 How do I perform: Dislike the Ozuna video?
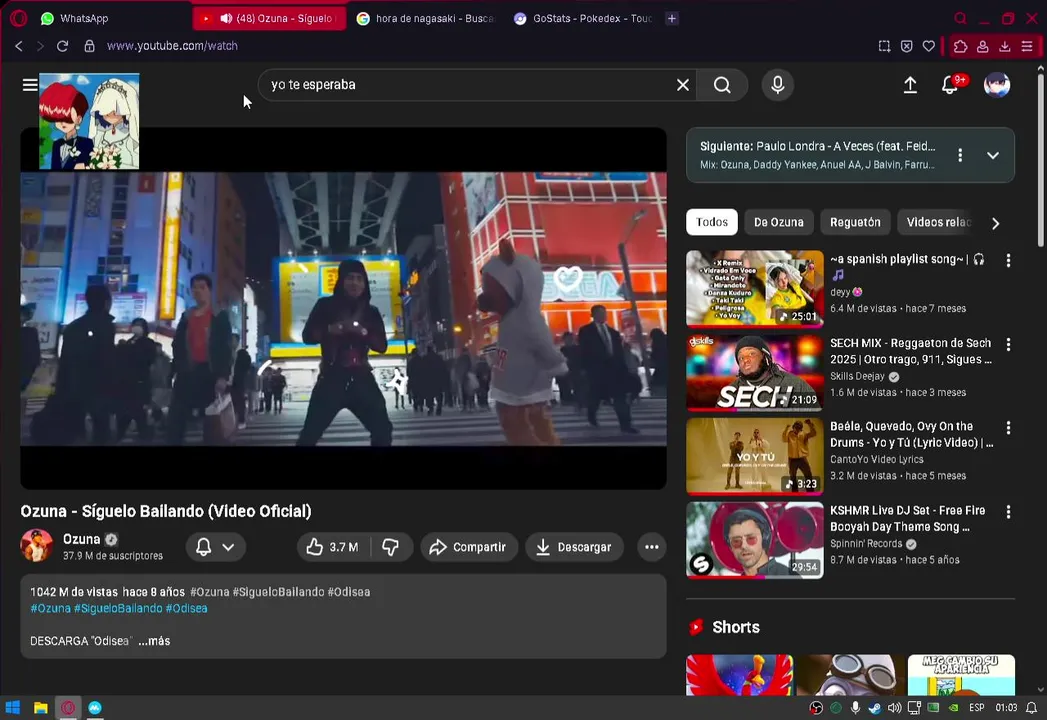[391, 547]
